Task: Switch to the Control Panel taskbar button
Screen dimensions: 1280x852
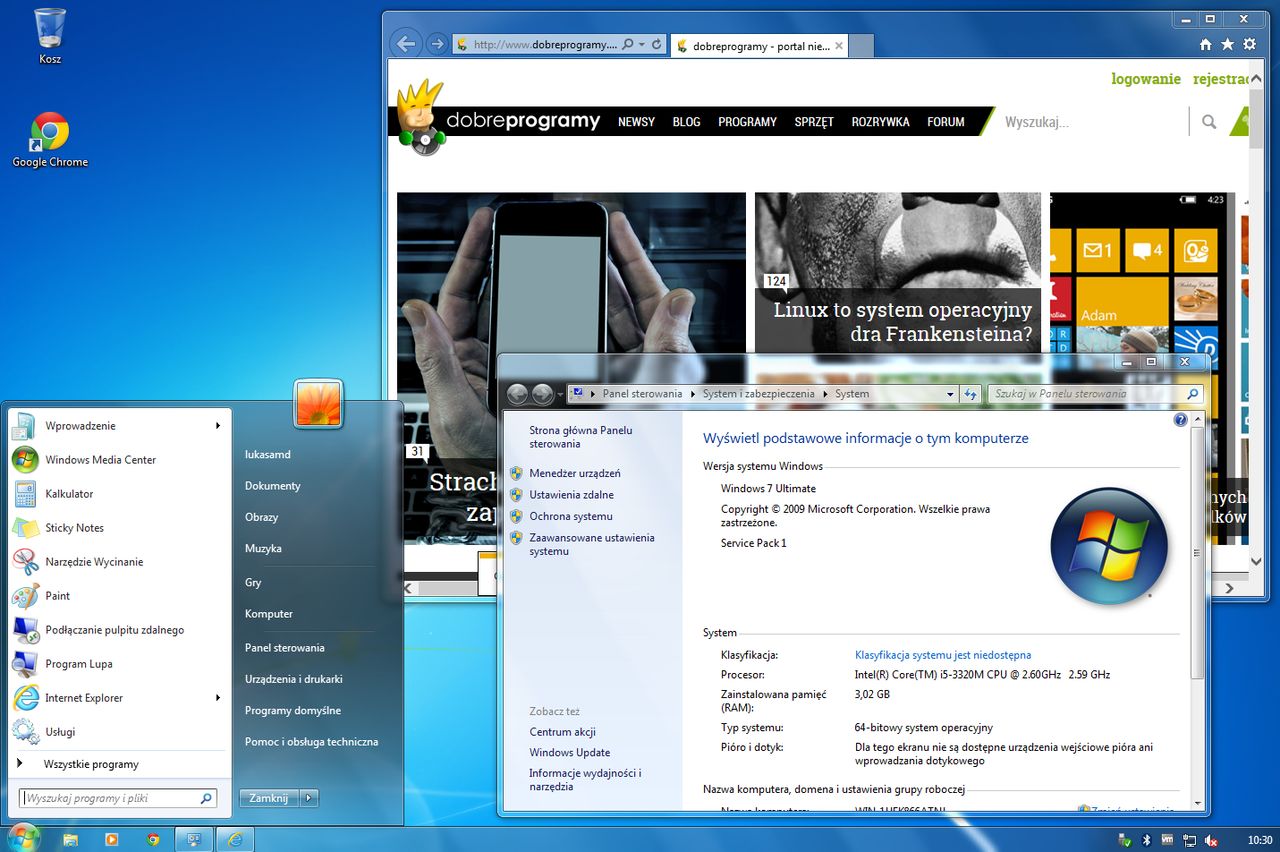Action: tap(195, 839)
